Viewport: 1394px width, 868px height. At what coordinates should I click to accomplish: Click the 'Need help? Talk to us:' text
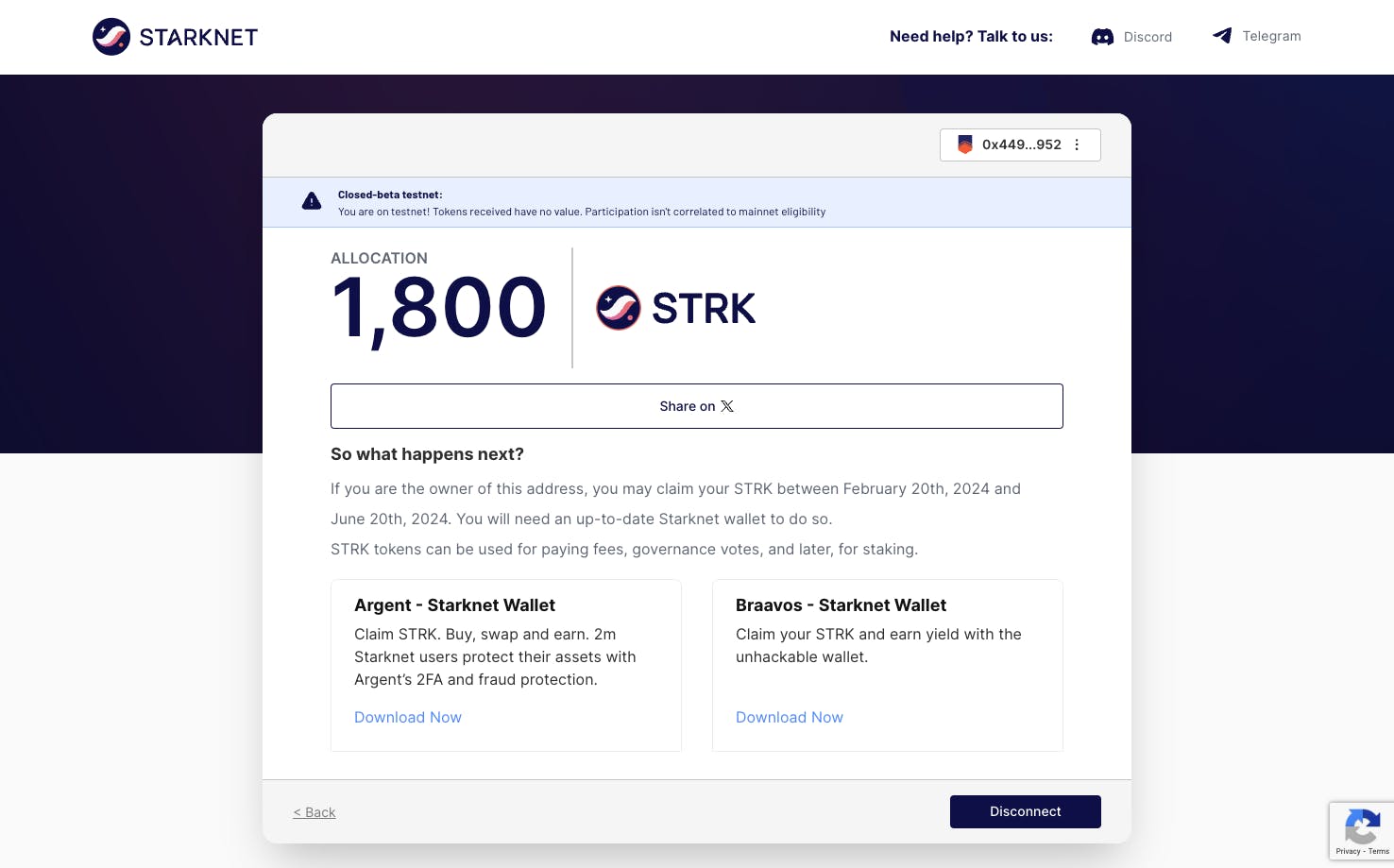[x=971, y=37]
